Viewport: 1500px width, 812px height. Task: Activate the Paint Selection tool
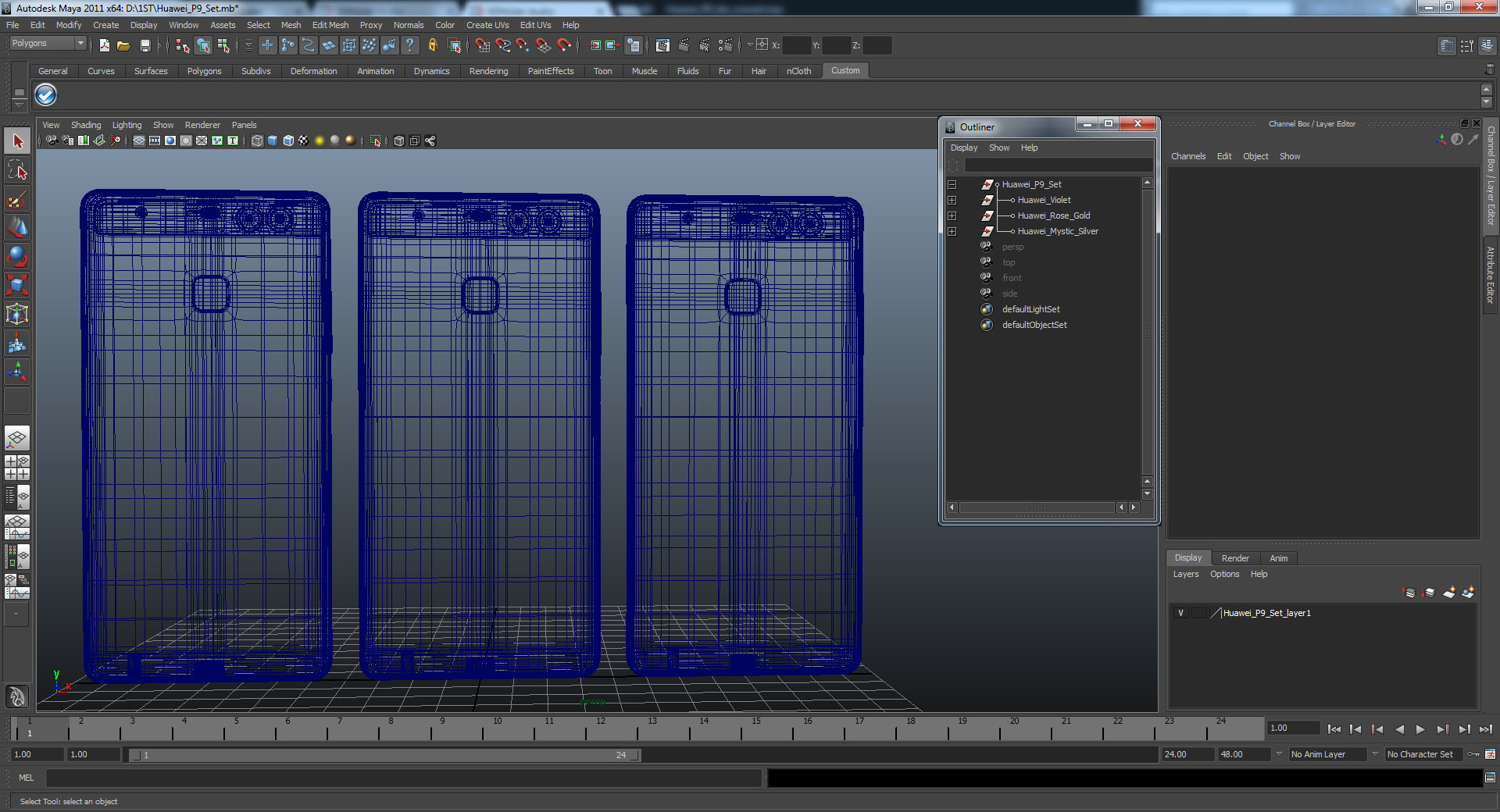point(17,200)
